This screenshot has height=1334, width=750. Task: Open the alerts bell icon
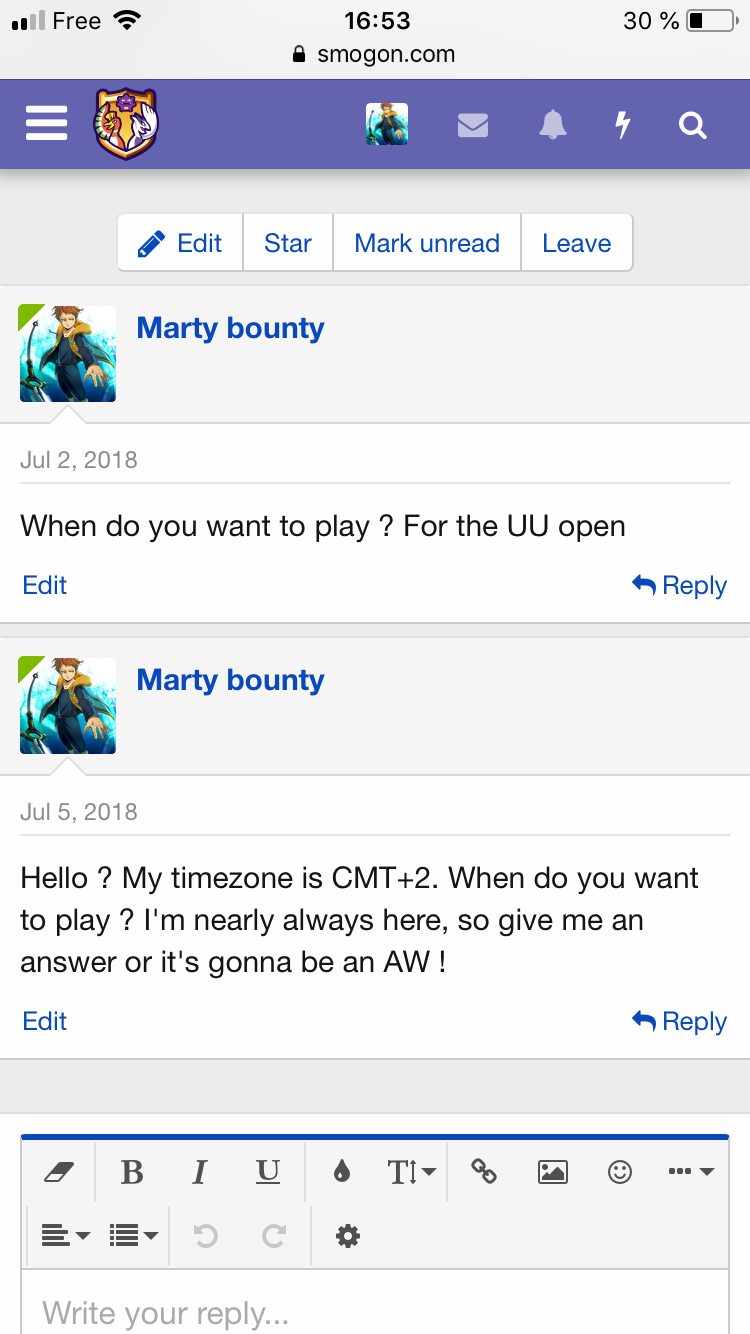[553, 125]
